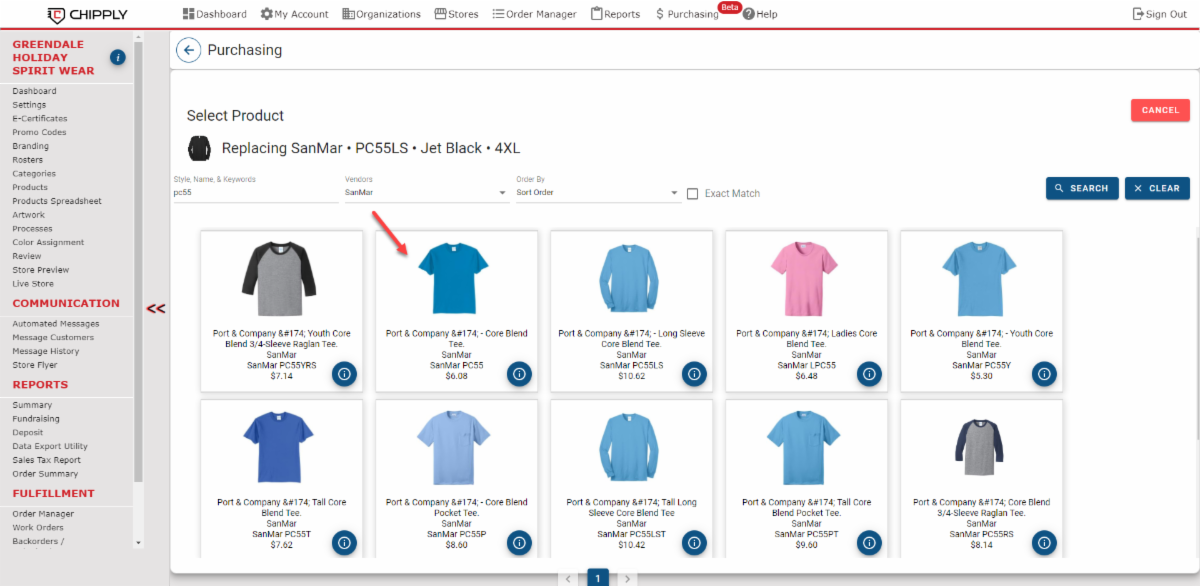Open Order Manager in top navigation

click(535, 14)
